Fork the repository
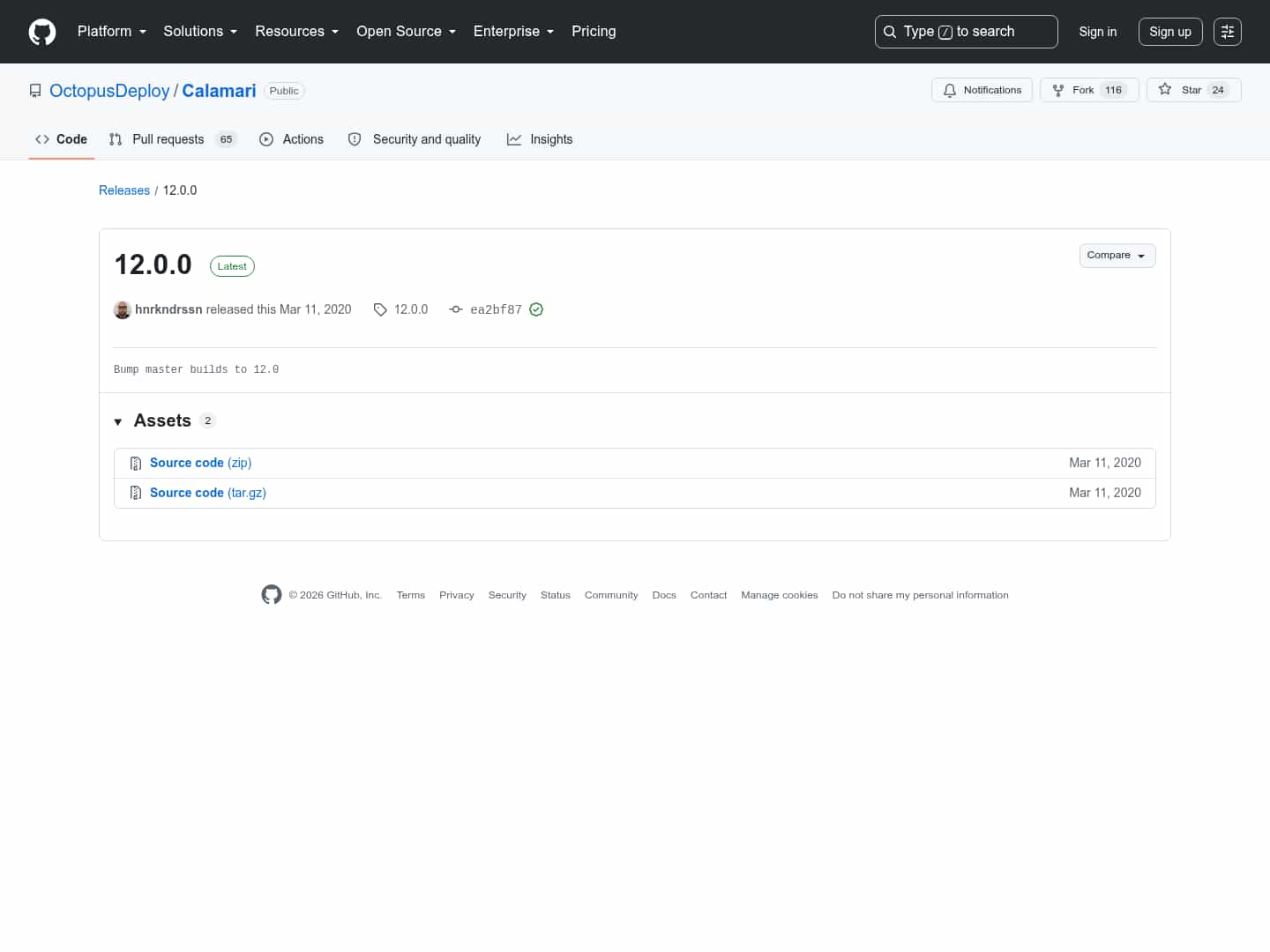 [x=1089, y=90]
